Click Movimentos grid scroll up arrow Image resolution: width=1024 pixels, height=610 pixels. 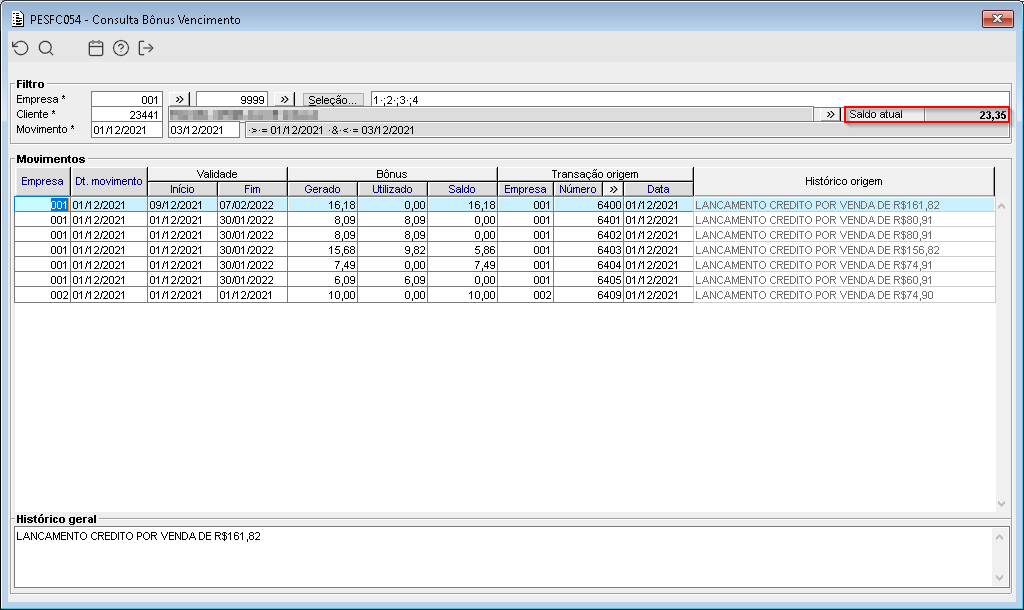pyautogui.click(x=1001, y=206)
